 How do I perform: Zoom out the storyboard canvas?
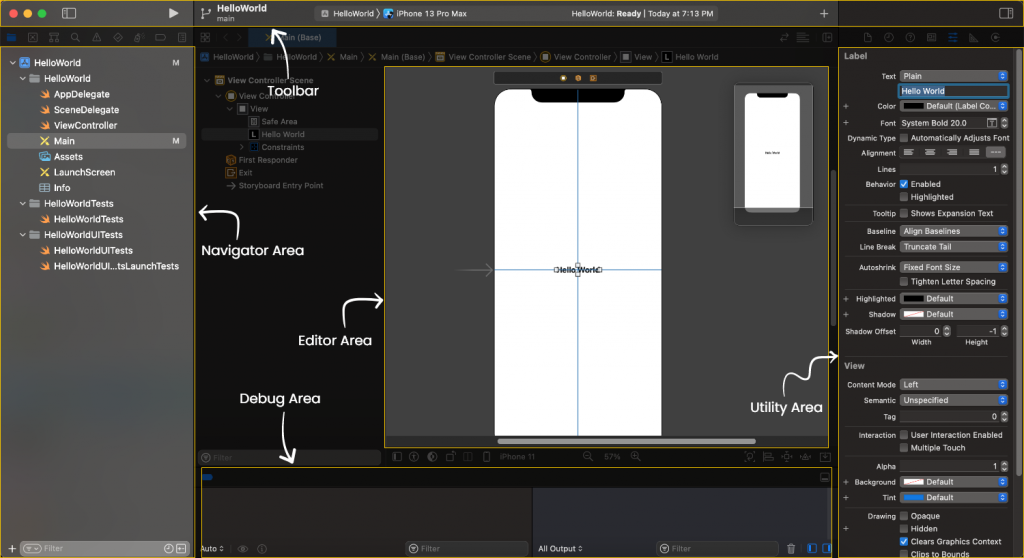point(588,457)
